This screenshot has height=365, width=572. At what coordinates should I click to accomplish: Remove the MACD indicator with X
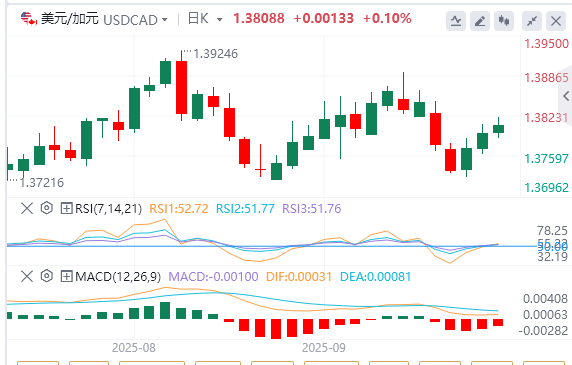27,276
